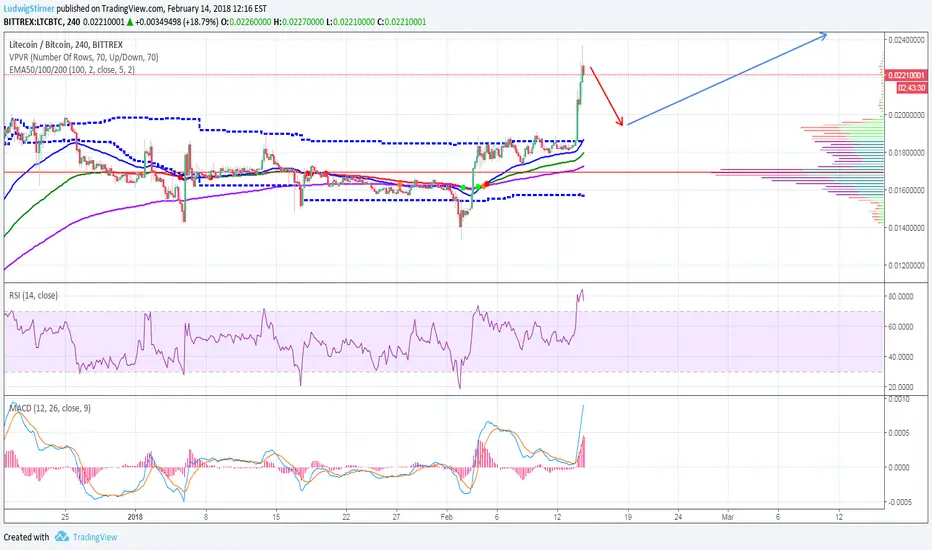This screenshot has width=932, height=550.
Task: Click the TradingView cloud logo icon
Action: [62, 537]
